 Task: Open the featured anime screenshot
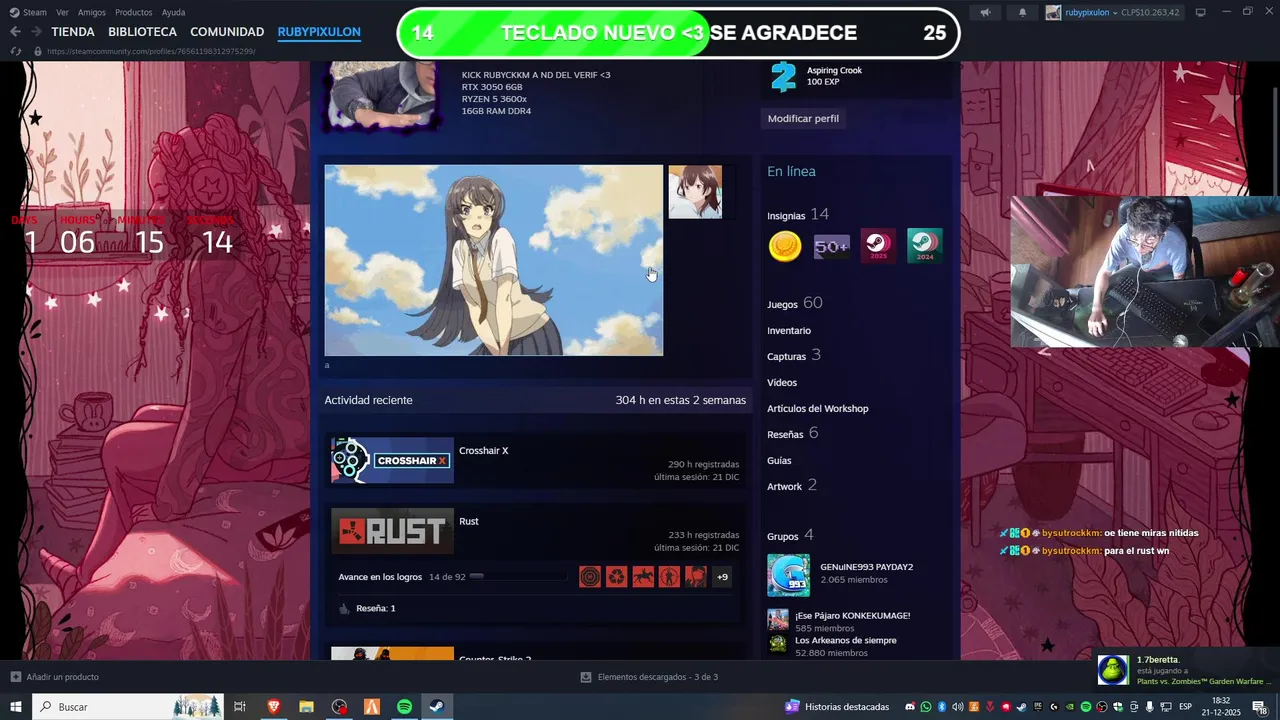(493, 260)
